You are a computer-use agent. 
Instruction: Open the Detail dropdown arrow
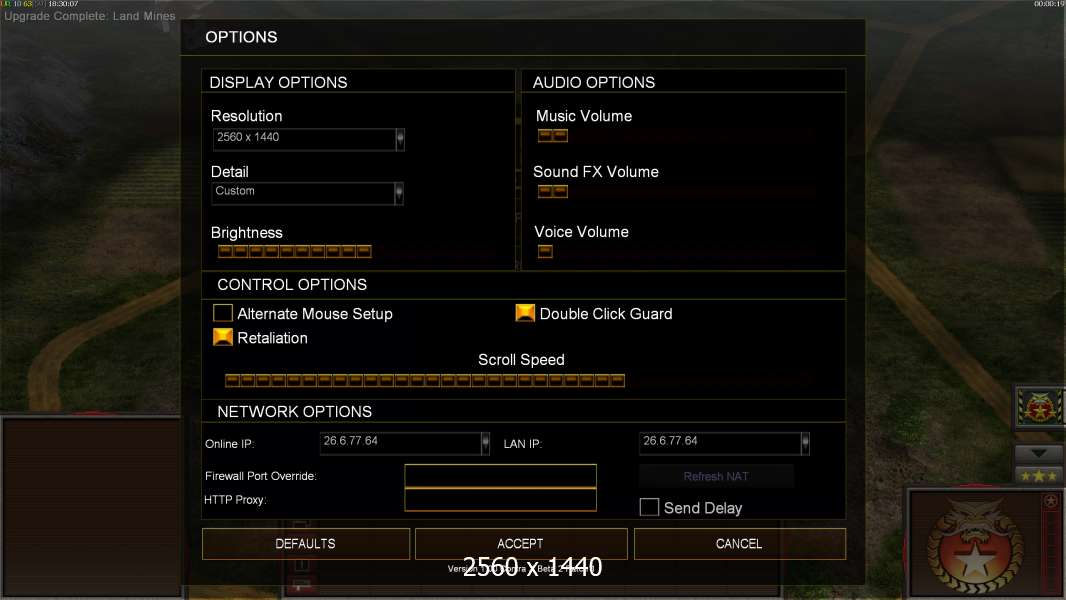click(399, 194)
